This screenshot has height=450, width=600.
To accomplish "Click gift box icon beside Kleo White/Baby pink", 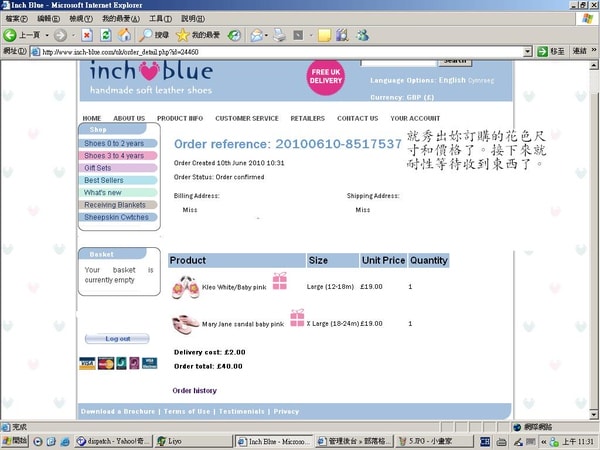I will [280, 281].
